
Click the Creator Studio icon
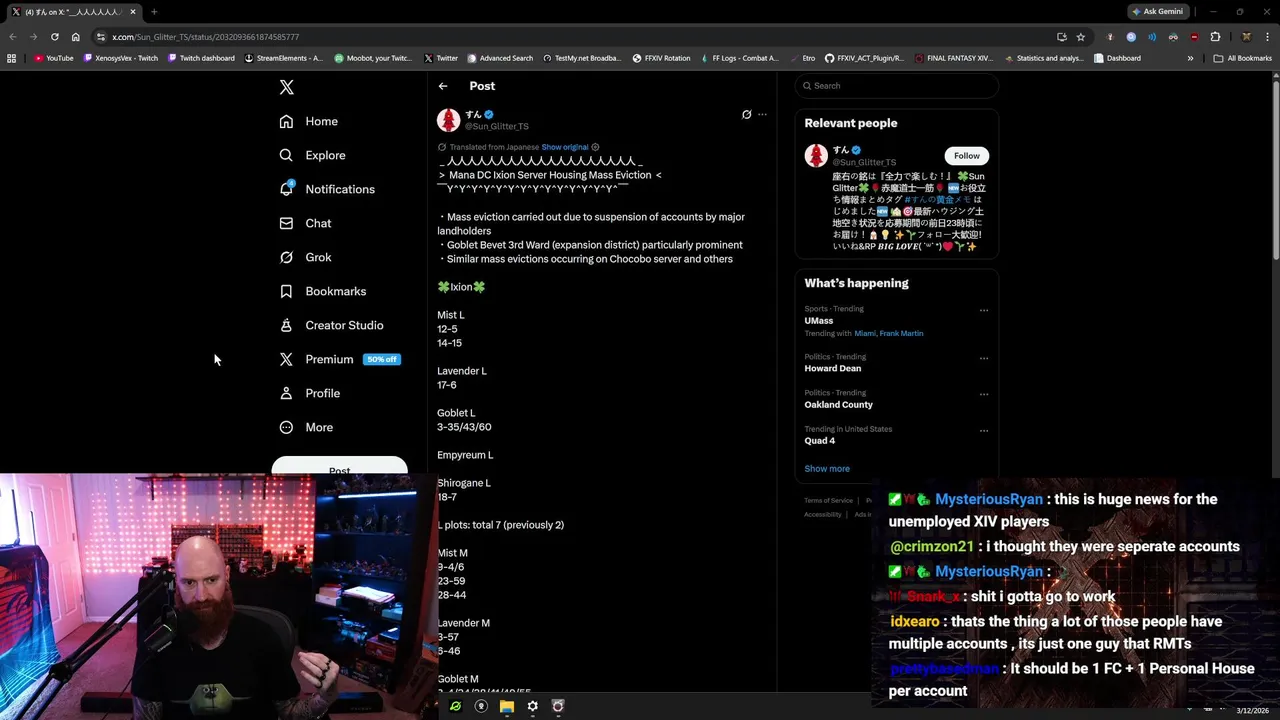point(286,325)
